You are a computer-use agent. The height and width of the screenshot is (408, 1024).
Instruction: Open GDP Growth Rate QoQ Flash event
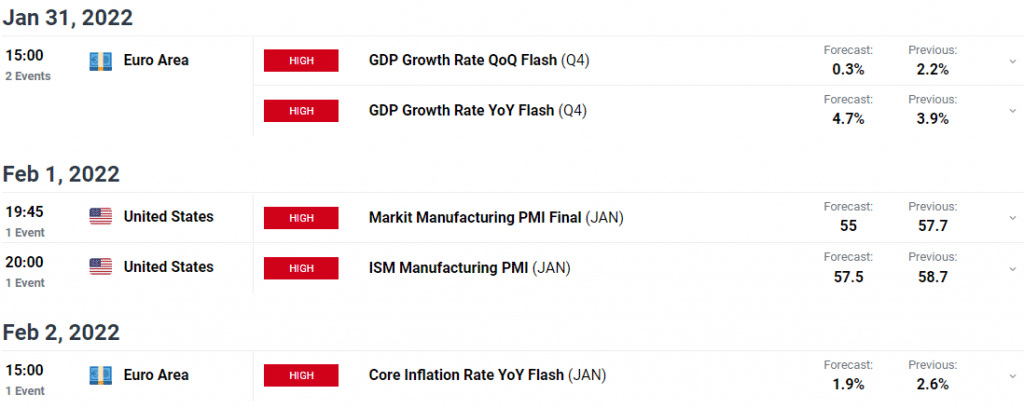click(479, 61)
